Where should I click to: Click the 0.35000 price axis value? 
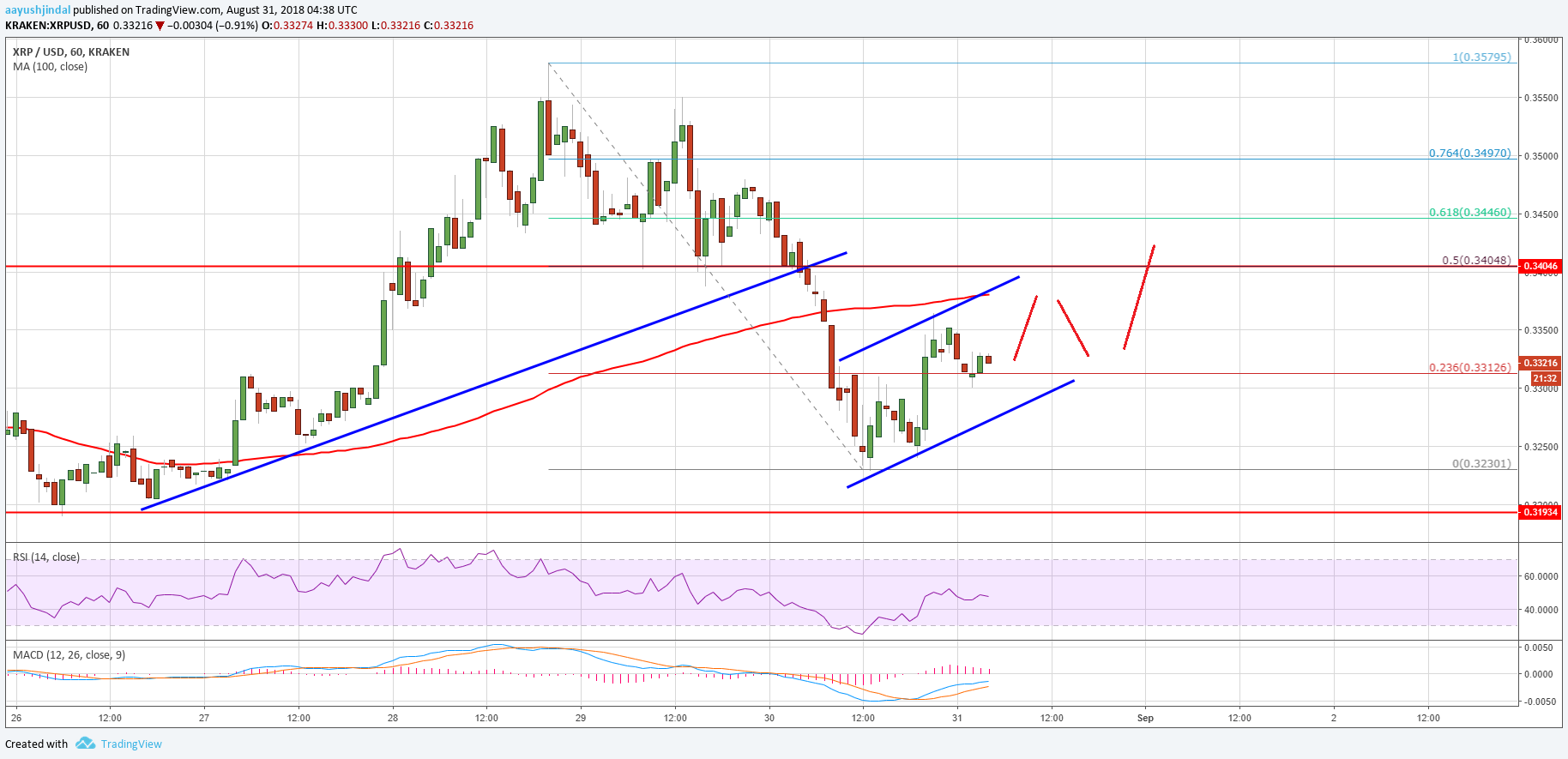coord(1541,156)
